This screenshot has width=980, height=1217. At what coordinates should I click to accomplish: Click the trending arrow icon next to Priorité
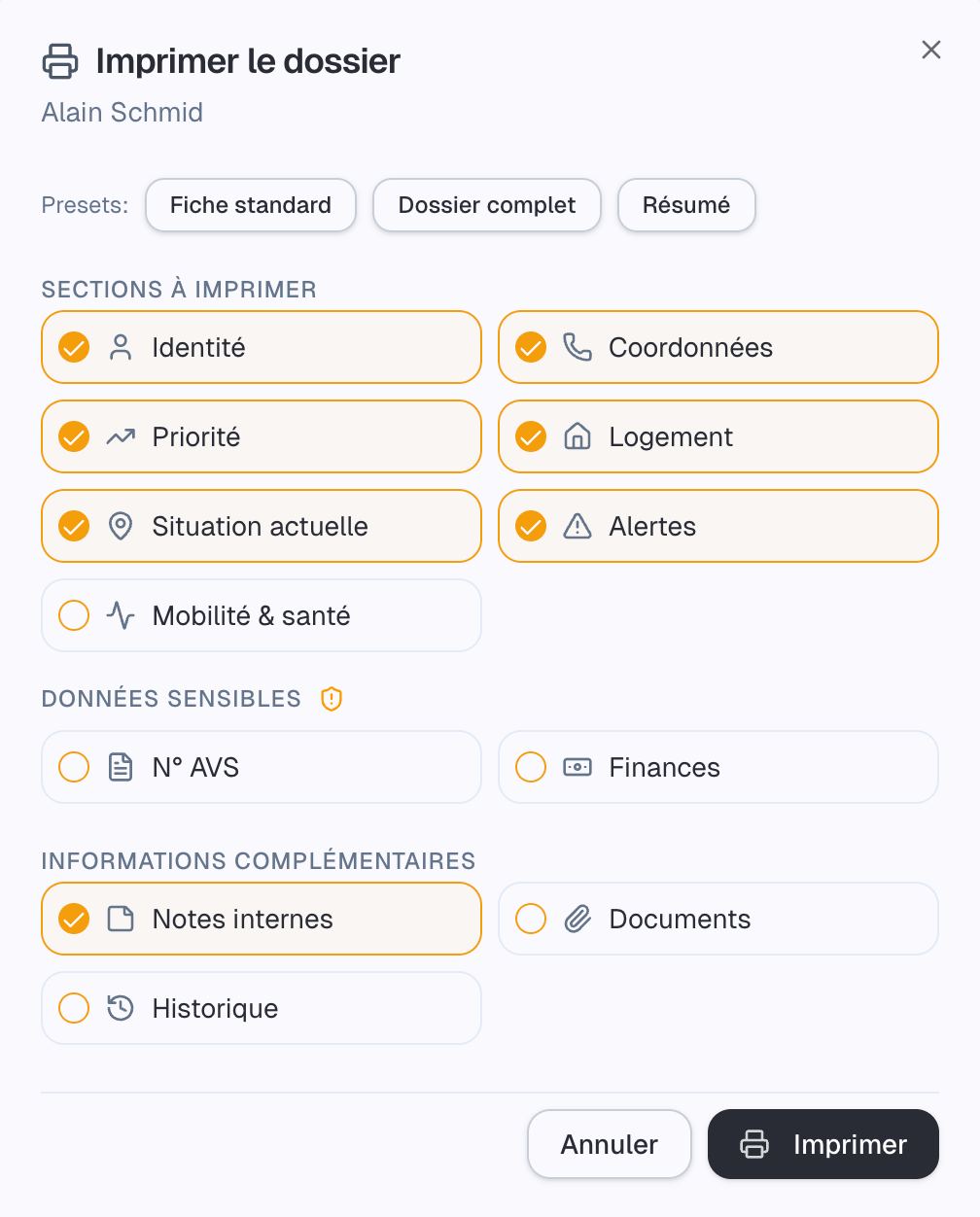121,436
